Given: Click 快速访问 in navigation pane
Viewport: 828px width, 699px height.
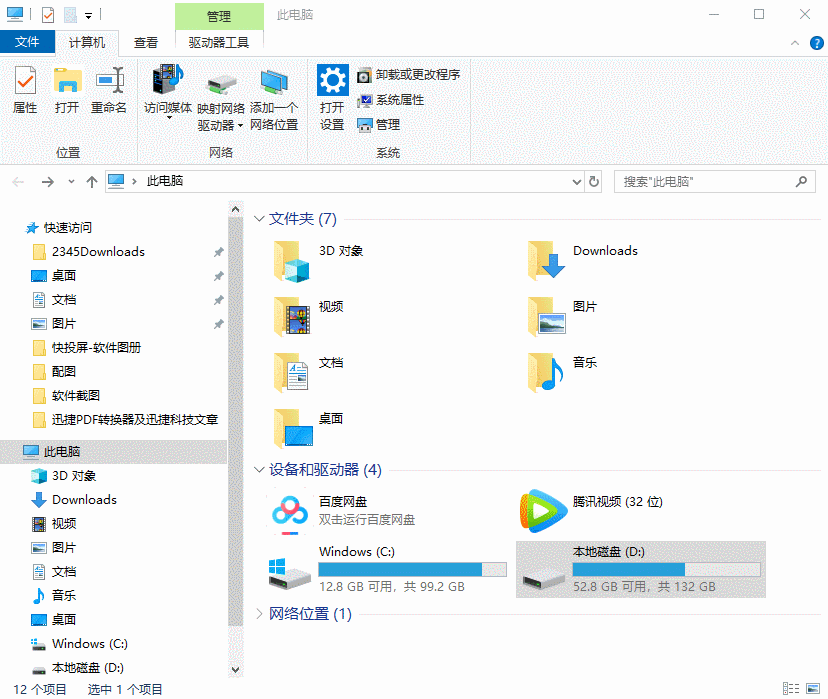Looking at the screenshot, I should point(68,228).
